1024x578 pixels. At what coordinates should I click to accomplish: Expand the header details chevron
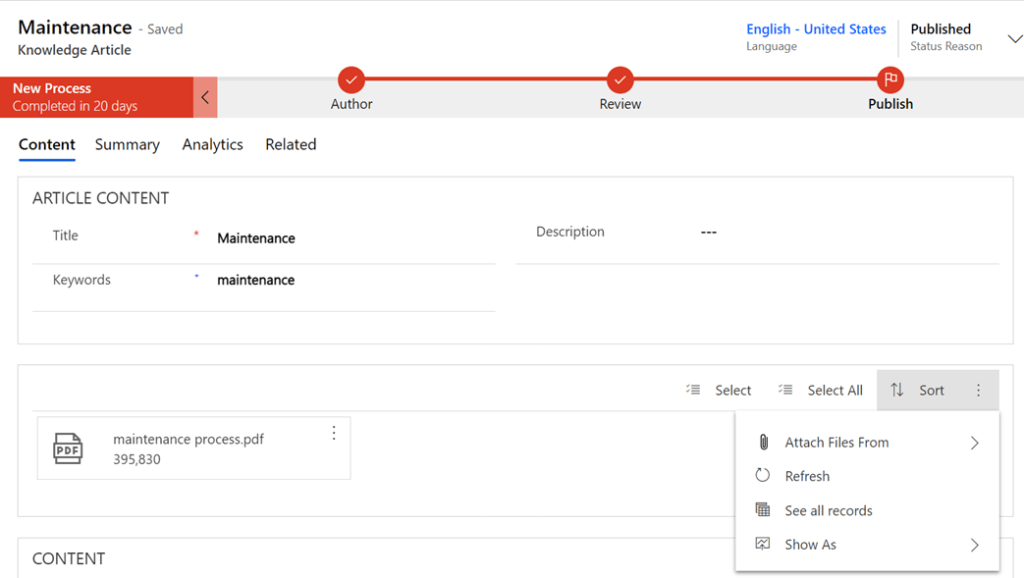[x=1014, y=39]
